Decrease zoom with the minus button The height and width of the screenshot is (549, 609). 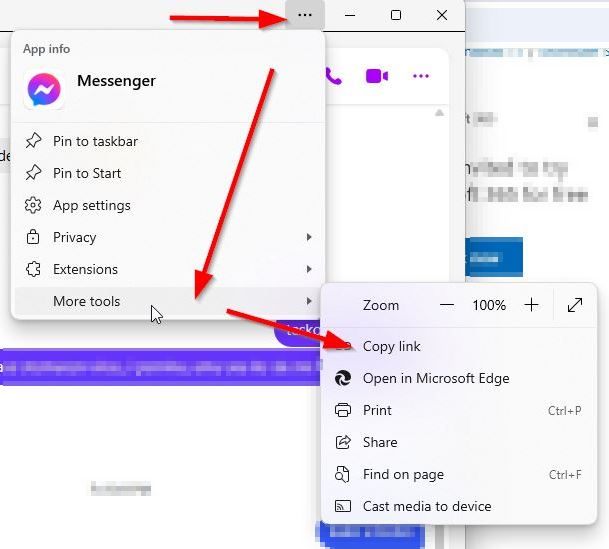tap(447, 305)
